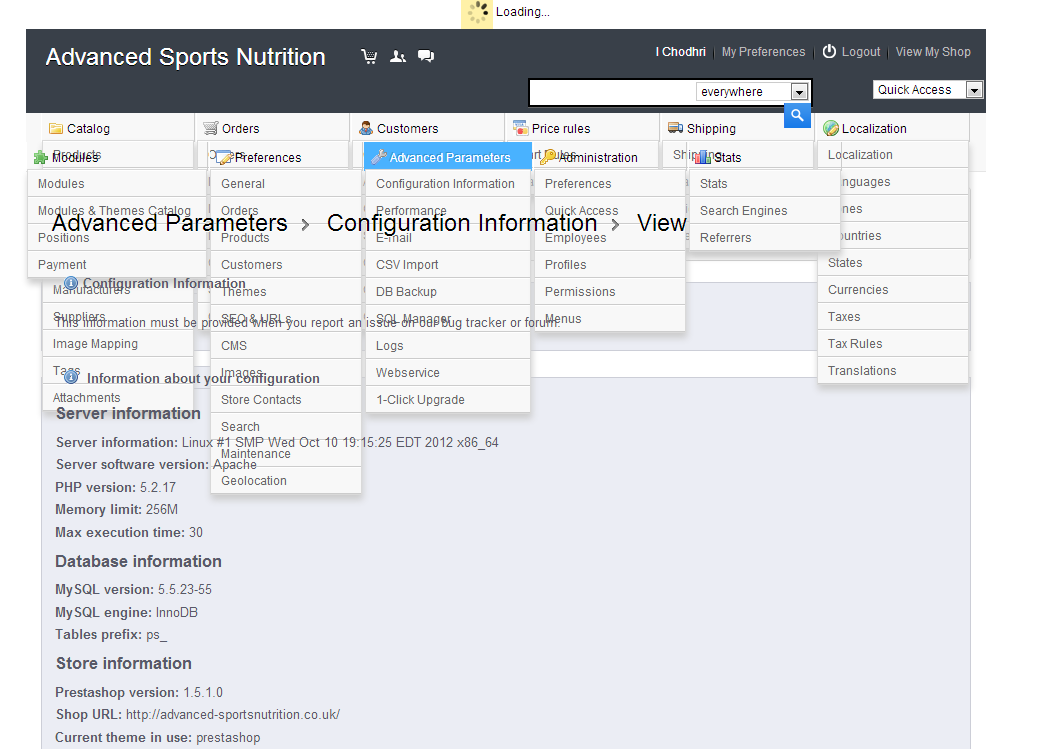The height and width of the screenshot is (749, 1059).
Task: Open My Preferences link in header
Action: (763, 52)
